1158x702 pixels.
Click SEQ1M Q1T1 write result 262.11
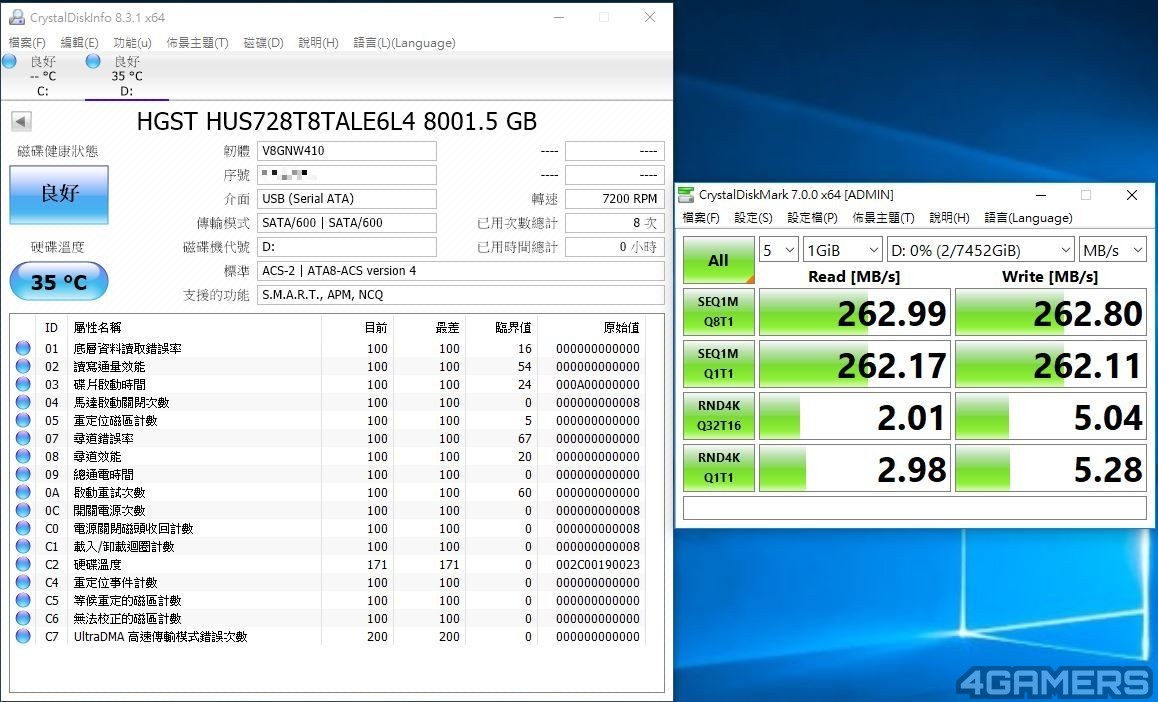[x=1051, y=365]
